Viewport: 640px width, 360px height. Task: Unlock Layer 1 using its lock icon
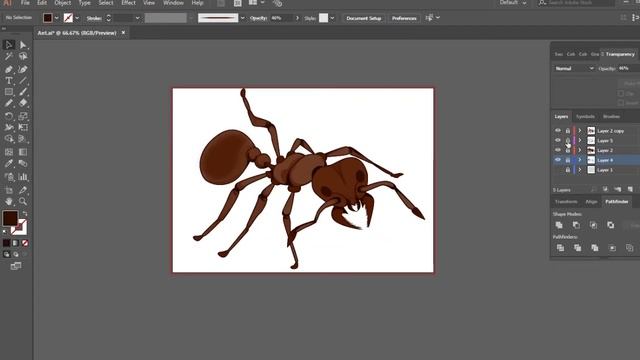pyautogui.click(x=568, y=170)
